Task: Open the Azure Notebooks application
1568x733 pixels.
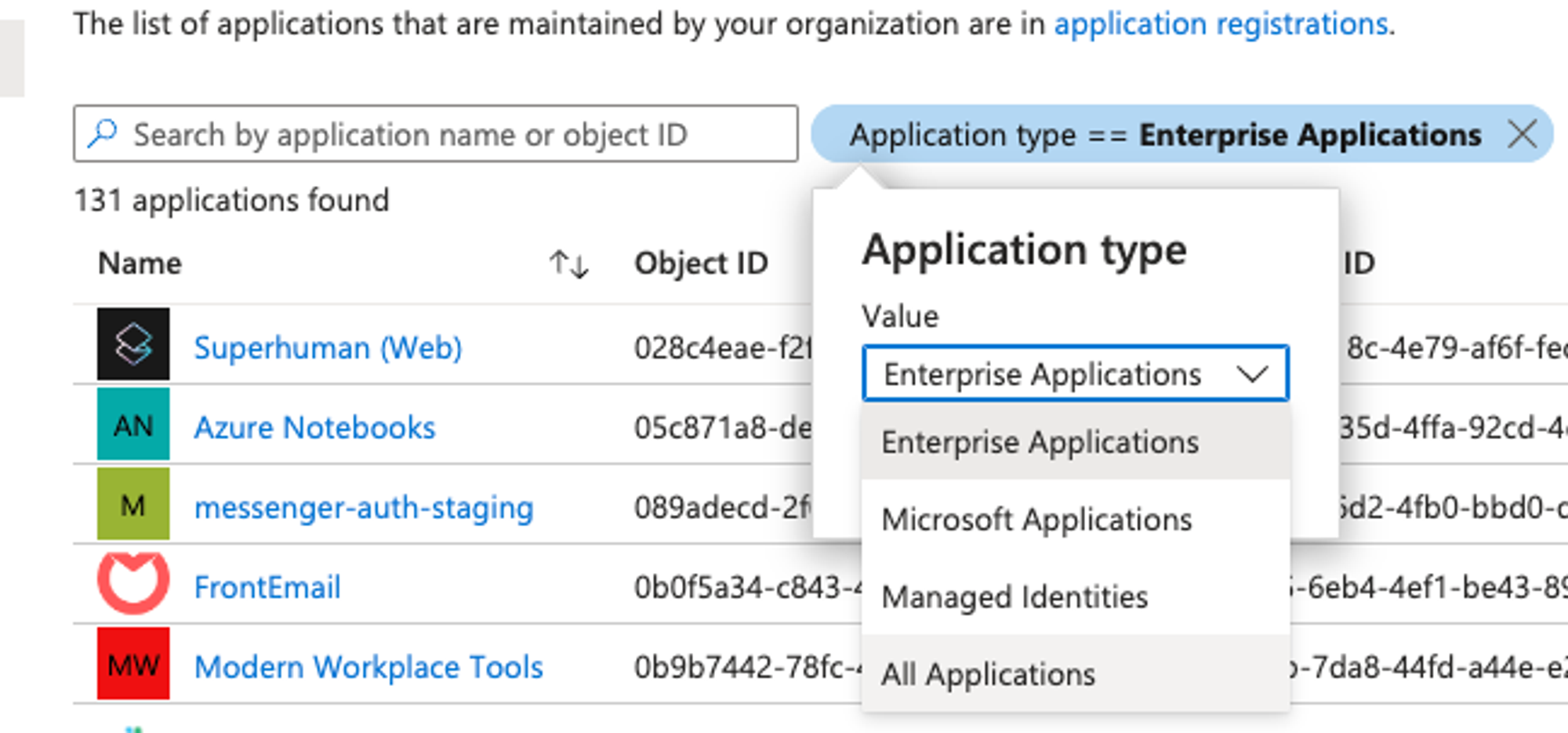Action: point(314,428)
